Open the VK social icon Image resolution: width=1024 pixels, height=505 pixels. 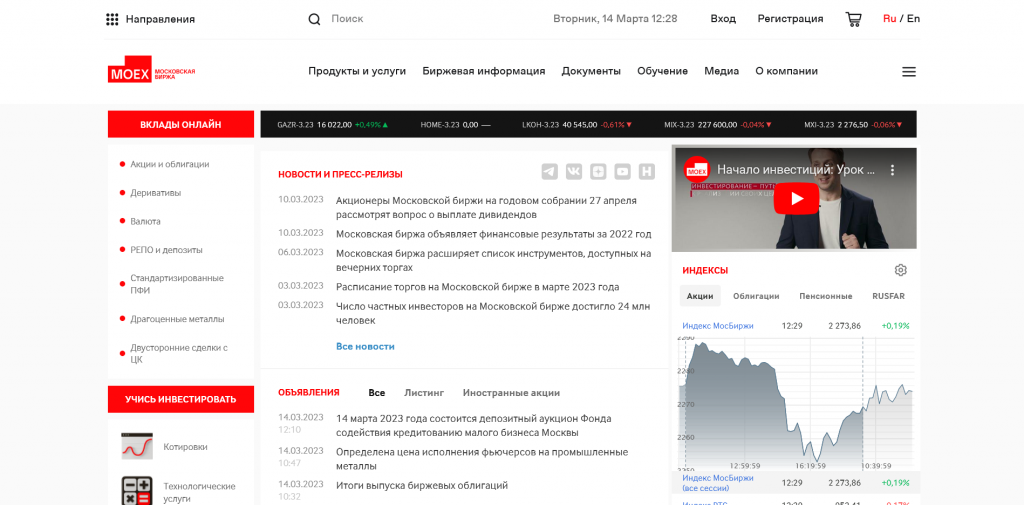coord(574,172)
